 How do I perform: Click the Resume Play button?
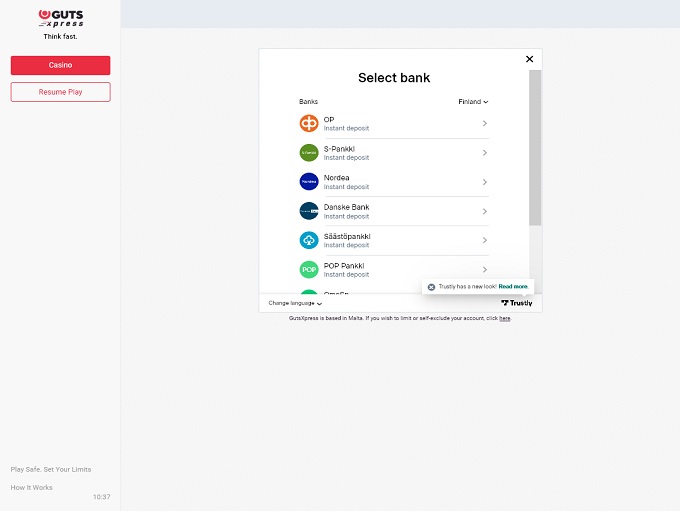pyautogui.click(x=60, y=92)
